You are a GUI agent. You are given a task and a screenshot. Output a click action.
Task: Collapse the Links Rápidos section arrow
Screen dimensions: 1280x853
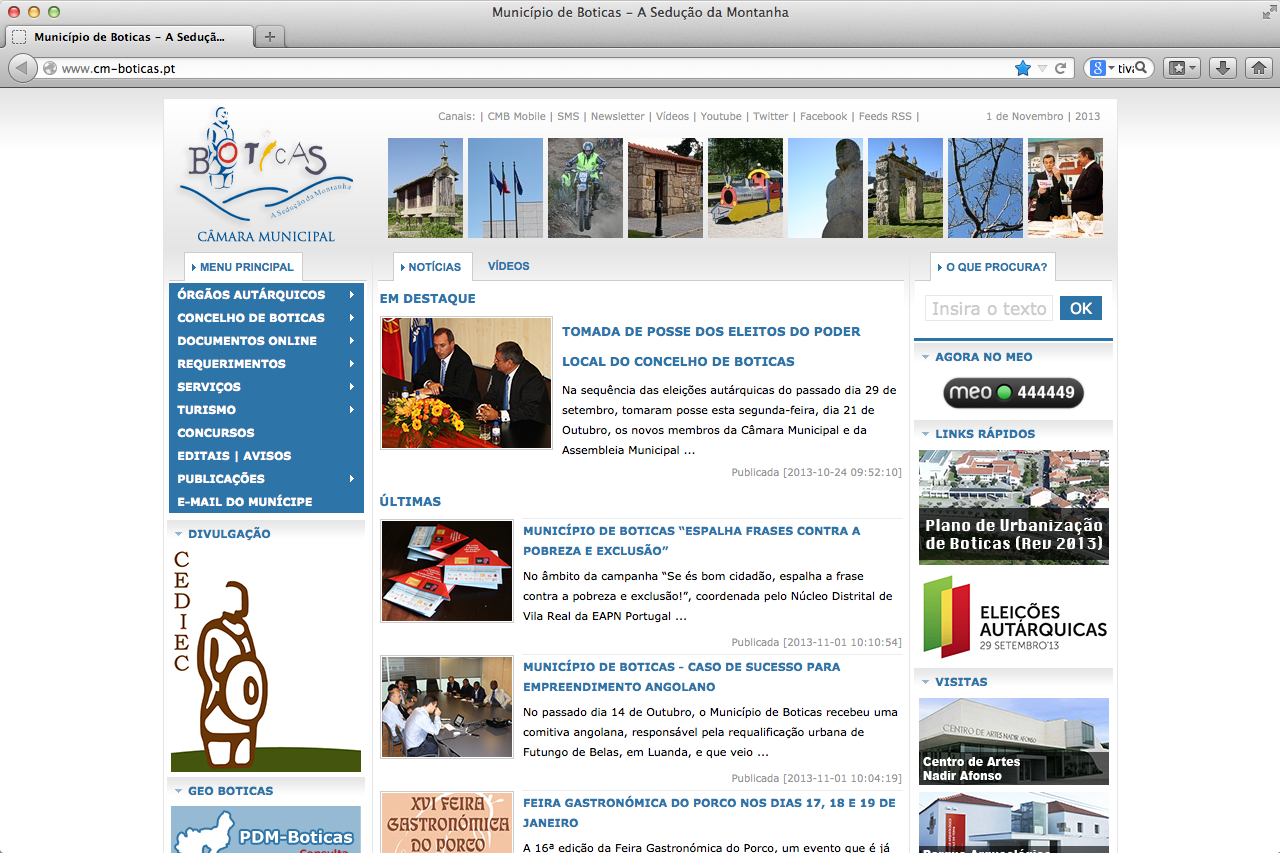pyautogui.click(x=925, y=434)
